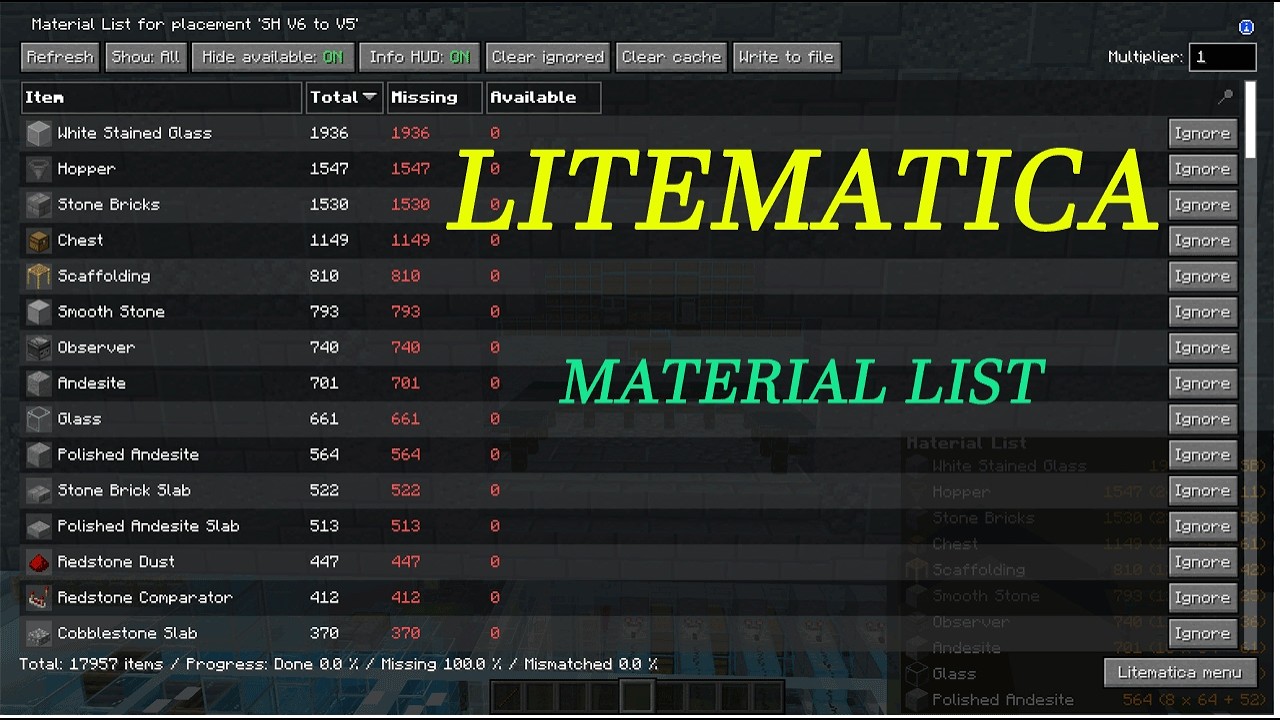Click the Observer total value 740

[324, 348]
